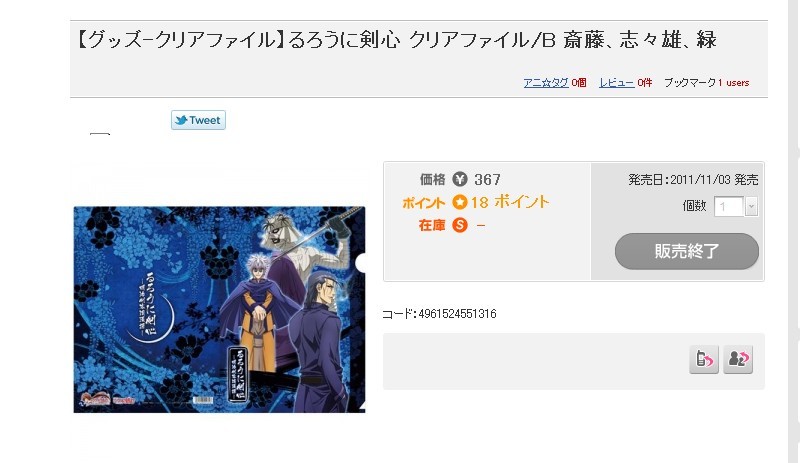Click ブックマーク 1 users text
Screen dimensions: 800x463
point(706,83)
